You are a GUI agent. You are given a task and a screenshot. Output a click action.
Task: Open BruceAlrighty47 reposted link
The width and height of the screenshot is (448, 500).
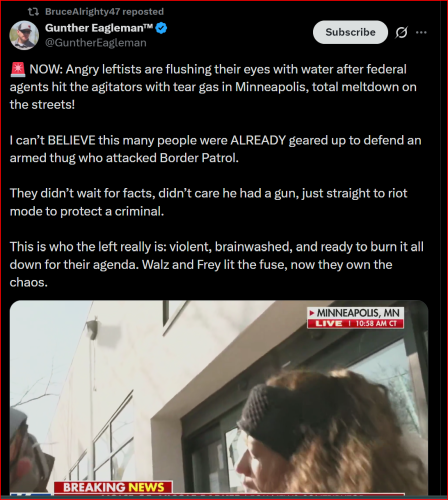104,12
